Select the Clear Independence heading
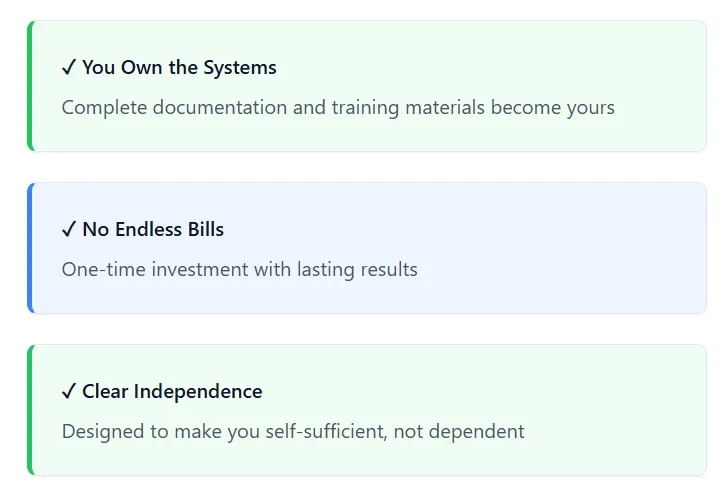The image size is (722, 499). (x=162, y=392)
